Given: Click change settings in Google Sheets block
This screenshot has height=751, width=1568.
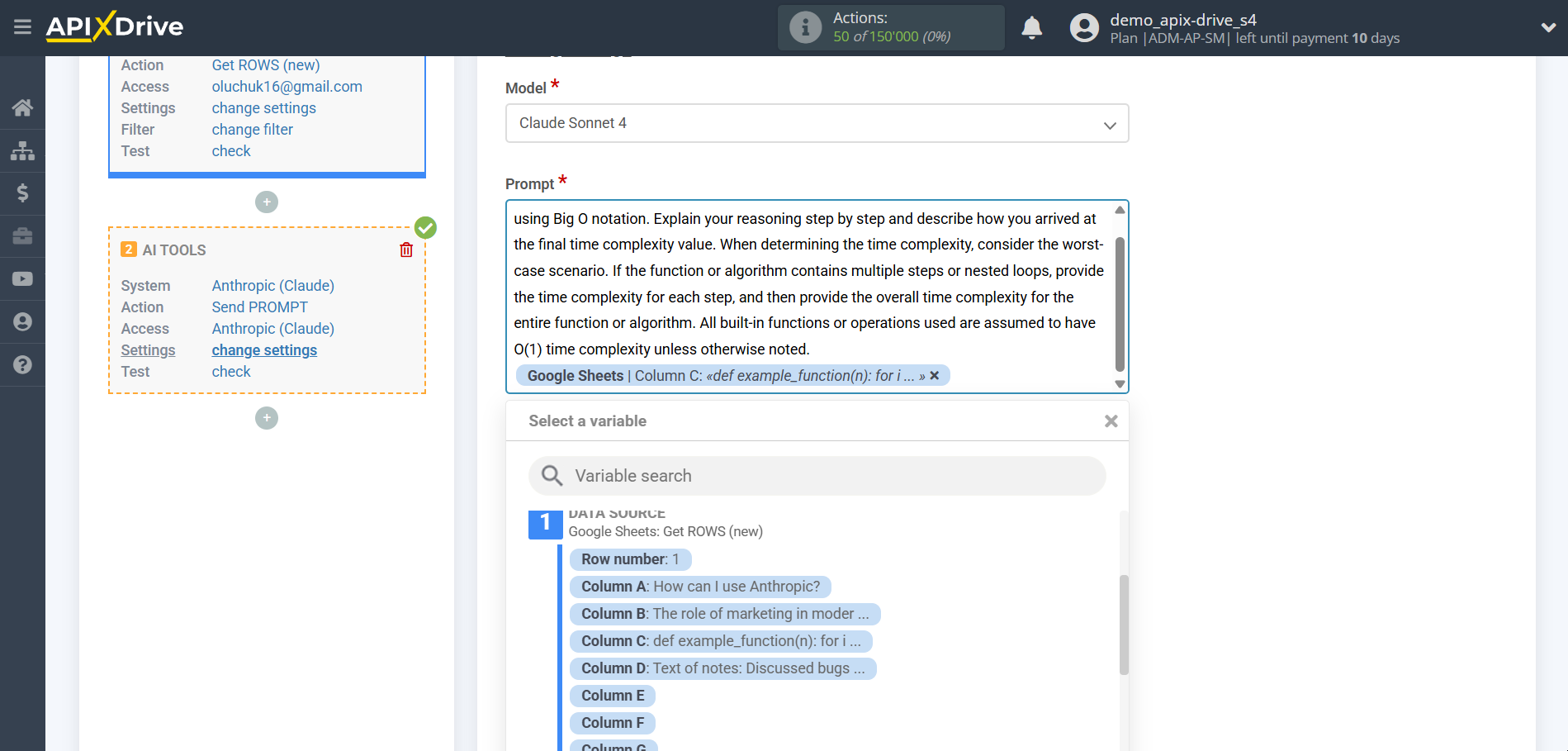Looking at the screenshot, I should click(x=263, y=108).
